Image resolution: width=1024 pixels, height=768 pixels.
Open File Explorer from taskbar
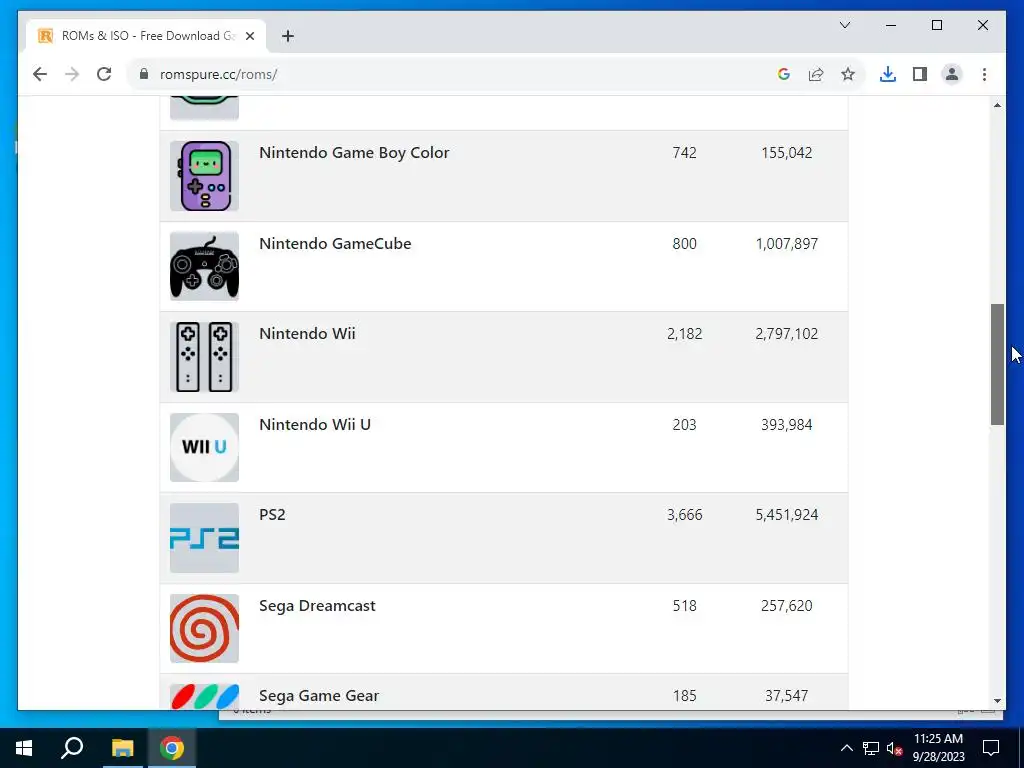coord(122,748)
